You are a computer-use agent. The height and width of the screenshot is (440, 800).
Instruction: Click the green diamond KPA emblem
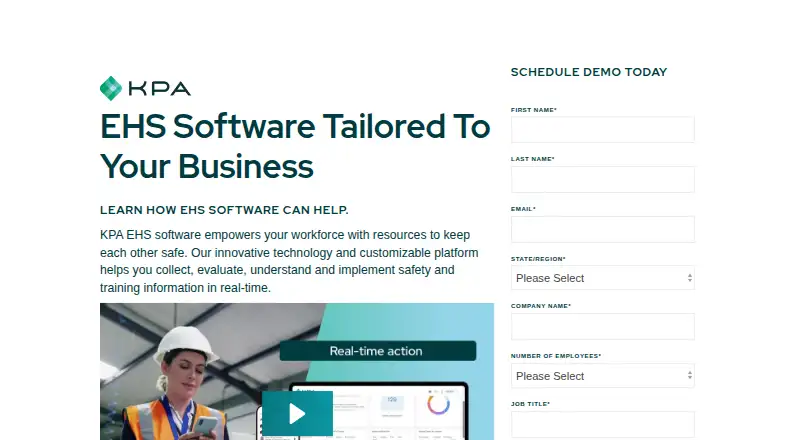click(x=111, y=88)
